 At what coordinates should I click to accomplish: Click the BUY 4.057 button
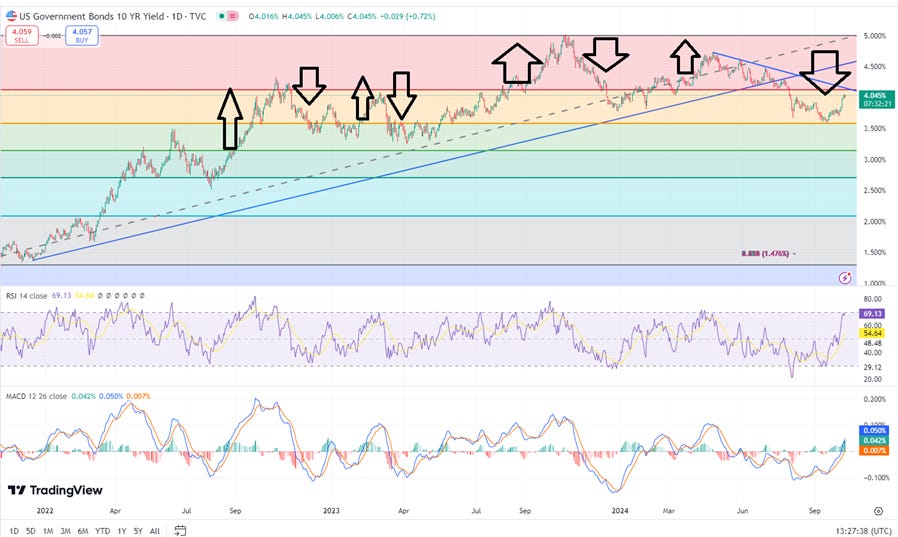[82, 35]
